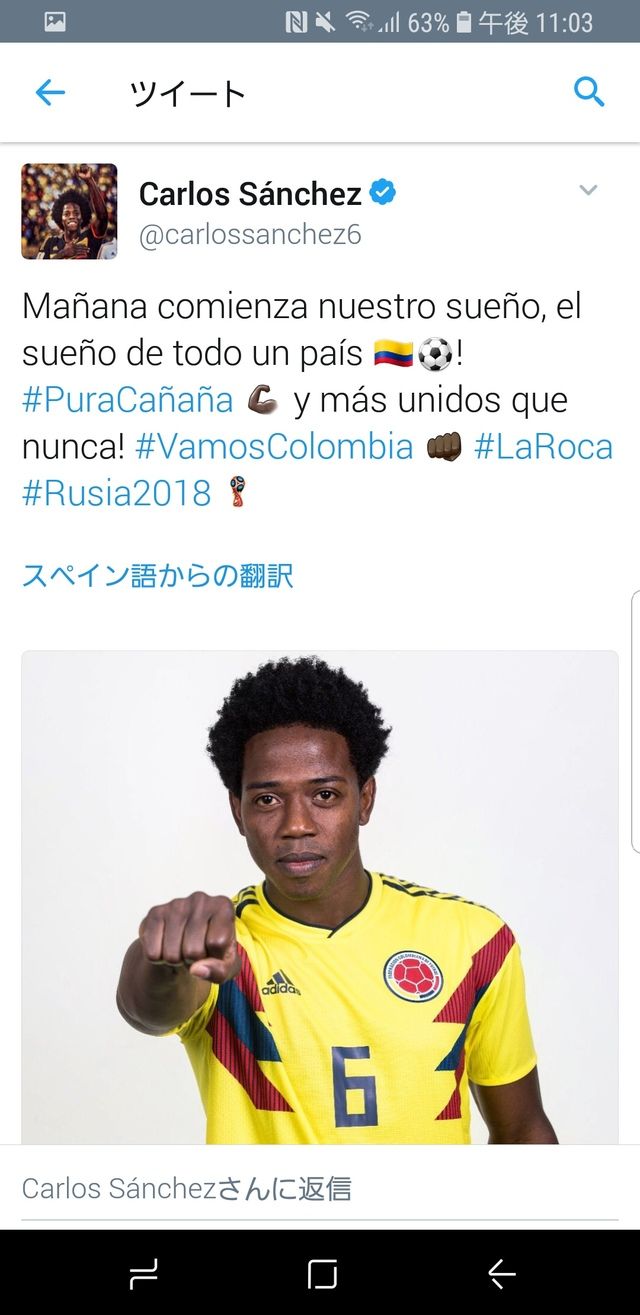
Task: Tap スペイン語からの翻訳 translate link
Action: click(x=158, y=576)
